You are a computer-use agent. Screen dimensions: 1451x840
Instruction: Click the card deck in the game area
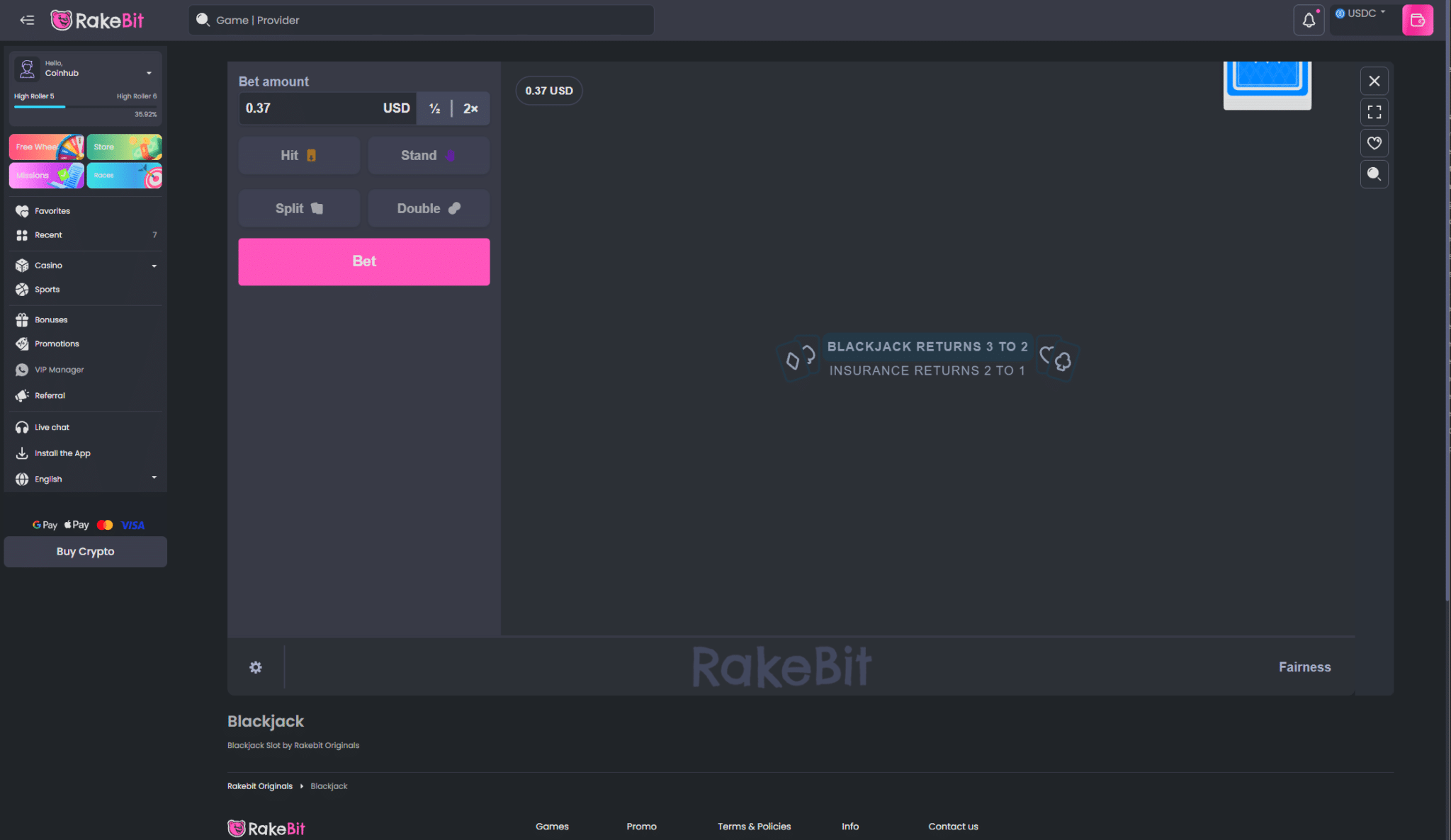tap(1267, 85)
